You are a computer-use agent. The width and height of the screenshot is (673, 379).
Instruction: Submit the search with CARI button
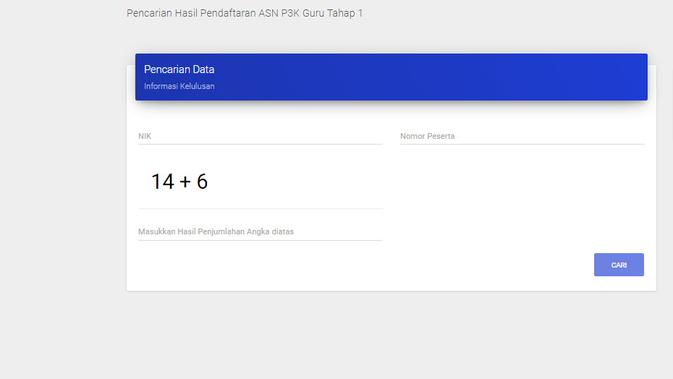tap(618, 265)
